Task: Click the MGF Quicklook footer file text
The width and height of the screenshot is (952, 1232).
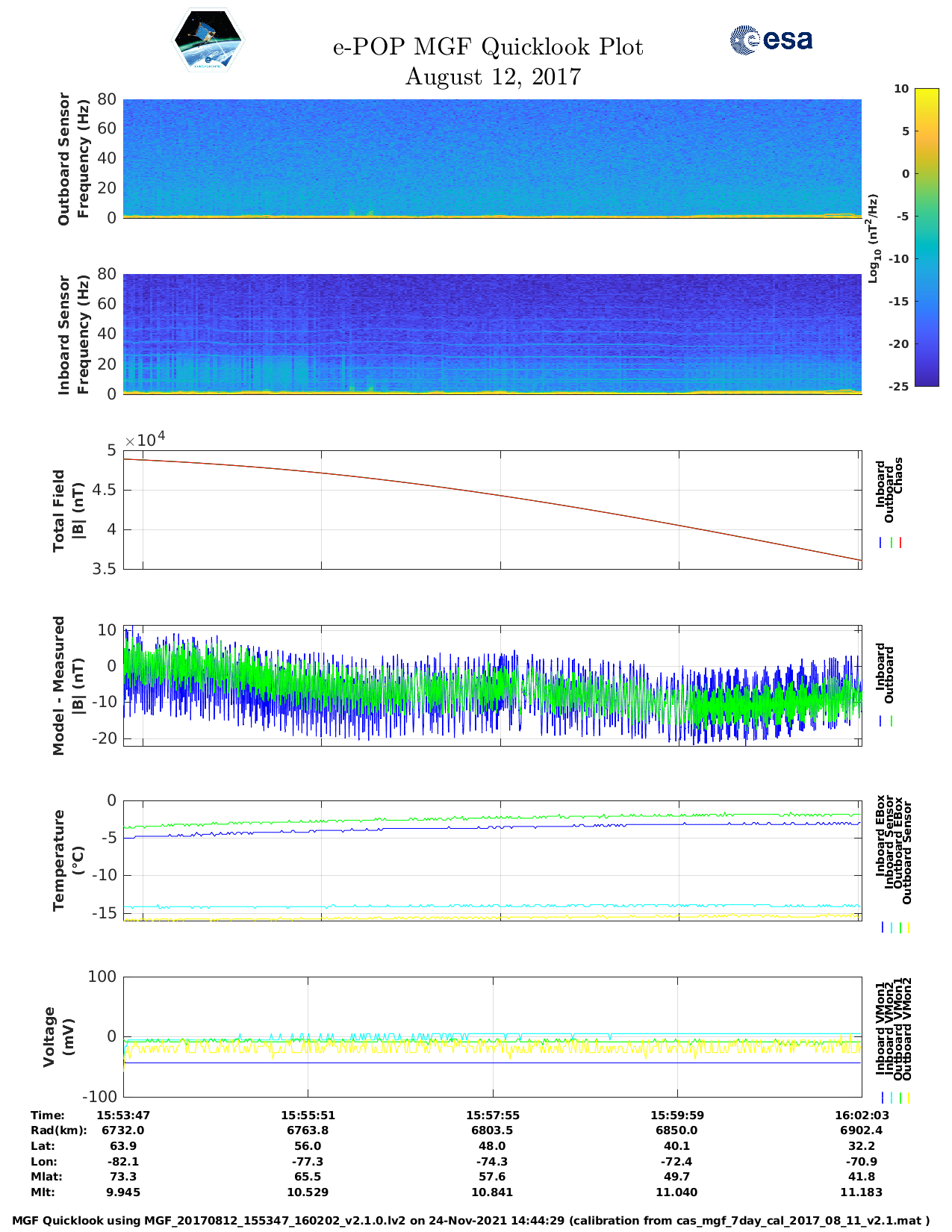Action: 470,1221
